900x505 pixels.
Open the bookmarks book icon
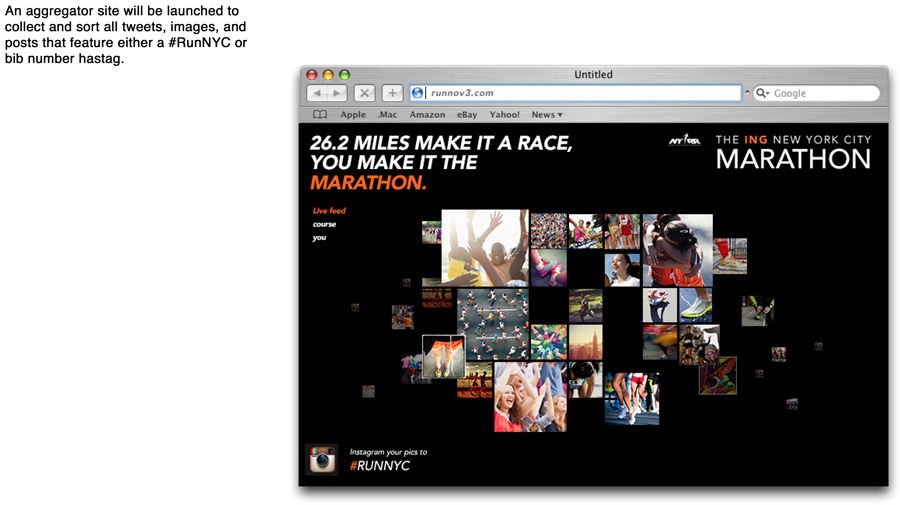coord(320,115)
